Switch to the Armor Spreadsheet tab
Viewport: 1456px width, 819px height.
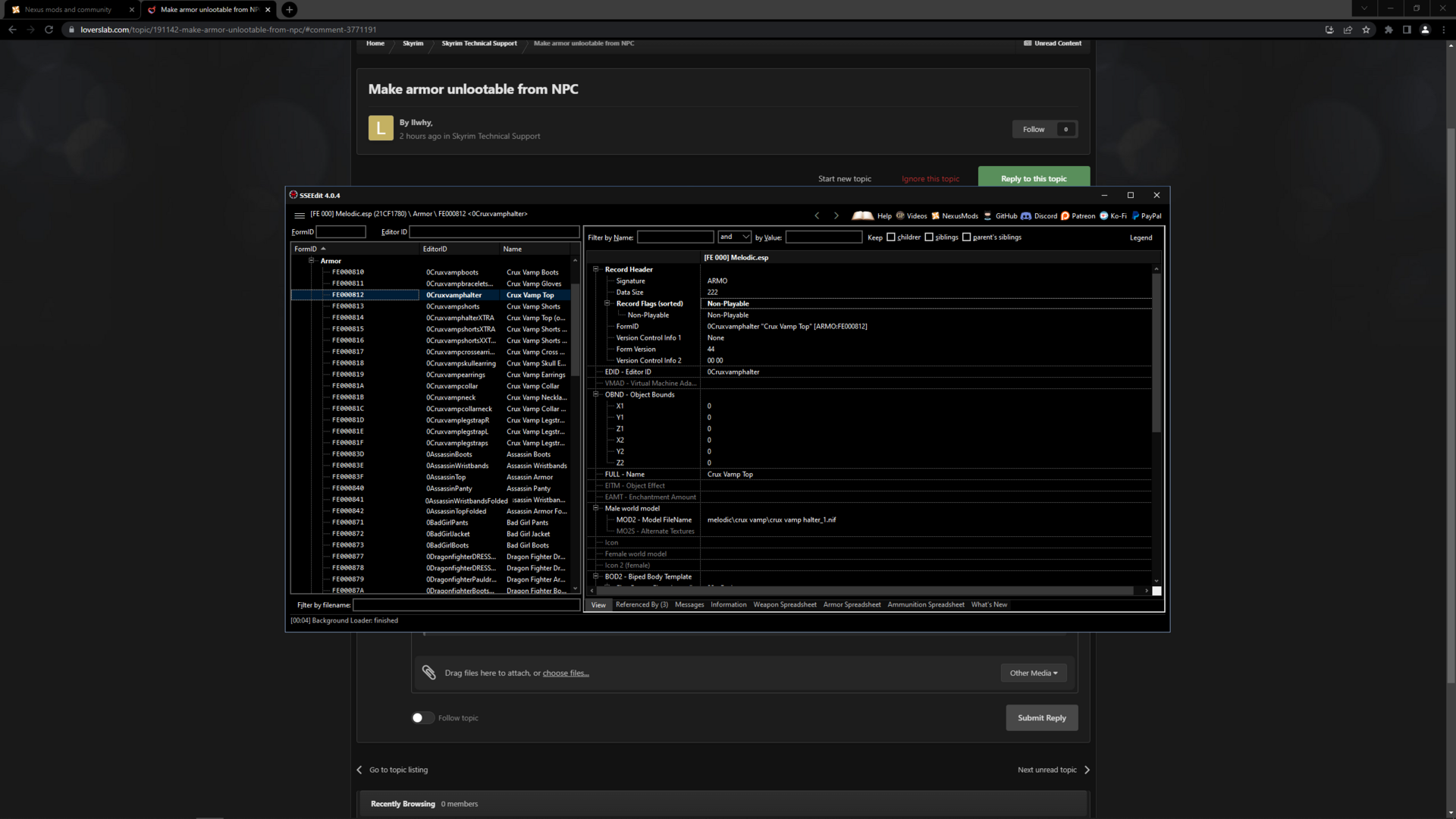(x=852, y=605)
